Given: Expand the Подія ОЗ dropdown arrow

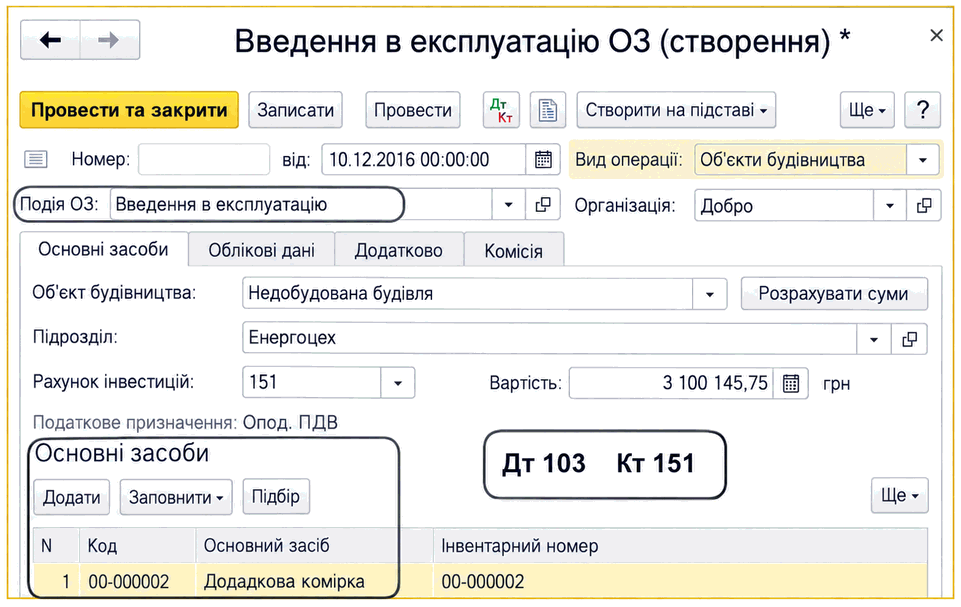Looking at the screenshot, I should coord(509,205).
